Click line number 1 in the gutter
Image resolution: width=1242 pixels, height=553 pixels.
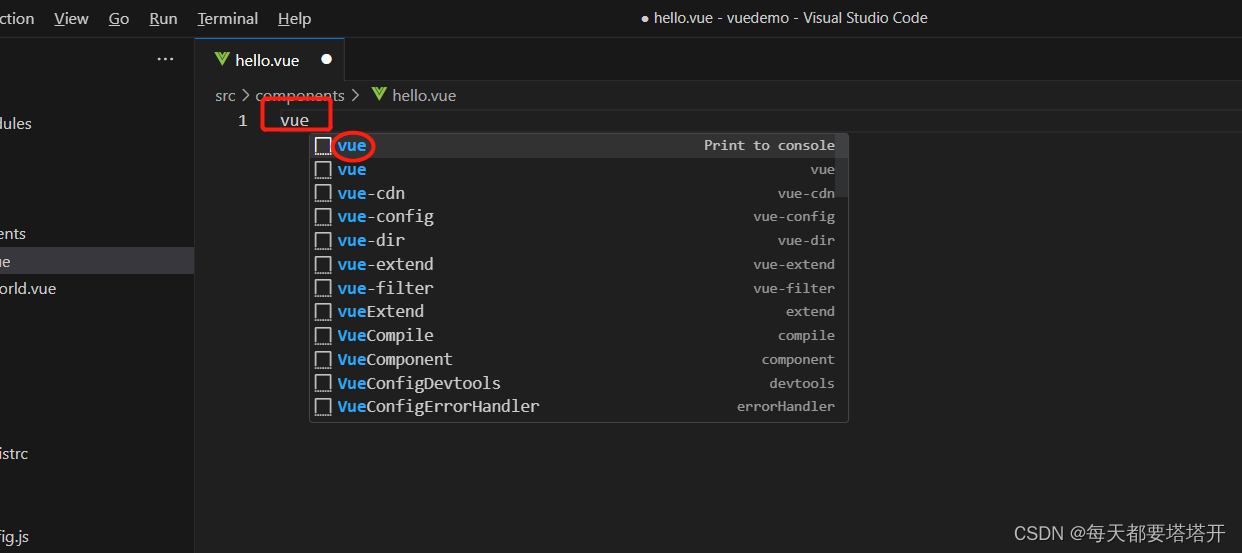pyautogui.click(x=242, y=121)
